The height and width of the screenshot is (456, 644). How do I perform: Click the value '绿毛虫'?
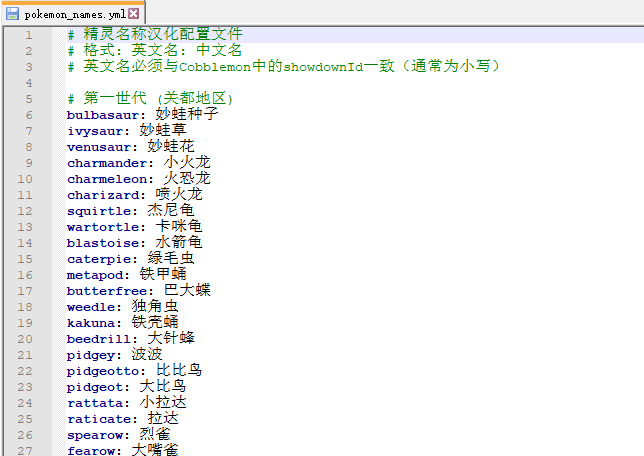click(171, 258)
